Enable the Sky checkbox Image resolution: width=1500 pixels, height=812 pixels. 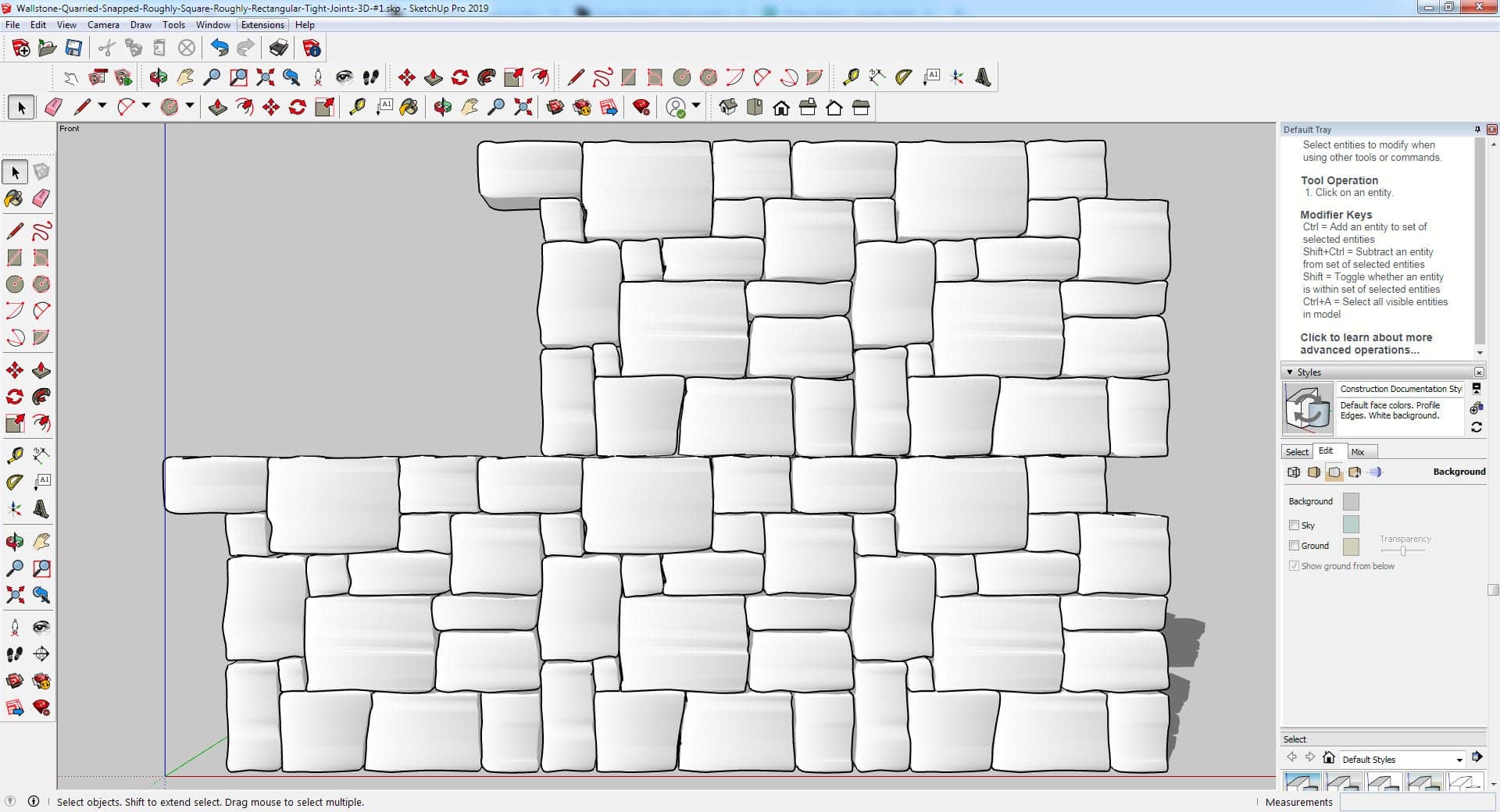[1294, 525]
